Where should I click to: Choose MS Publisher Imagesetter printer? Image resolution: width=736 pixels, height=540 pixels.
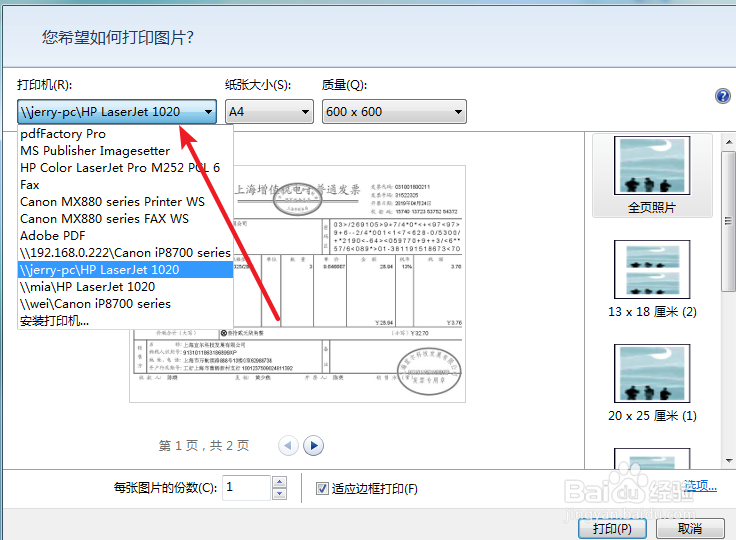pos(125,151)
